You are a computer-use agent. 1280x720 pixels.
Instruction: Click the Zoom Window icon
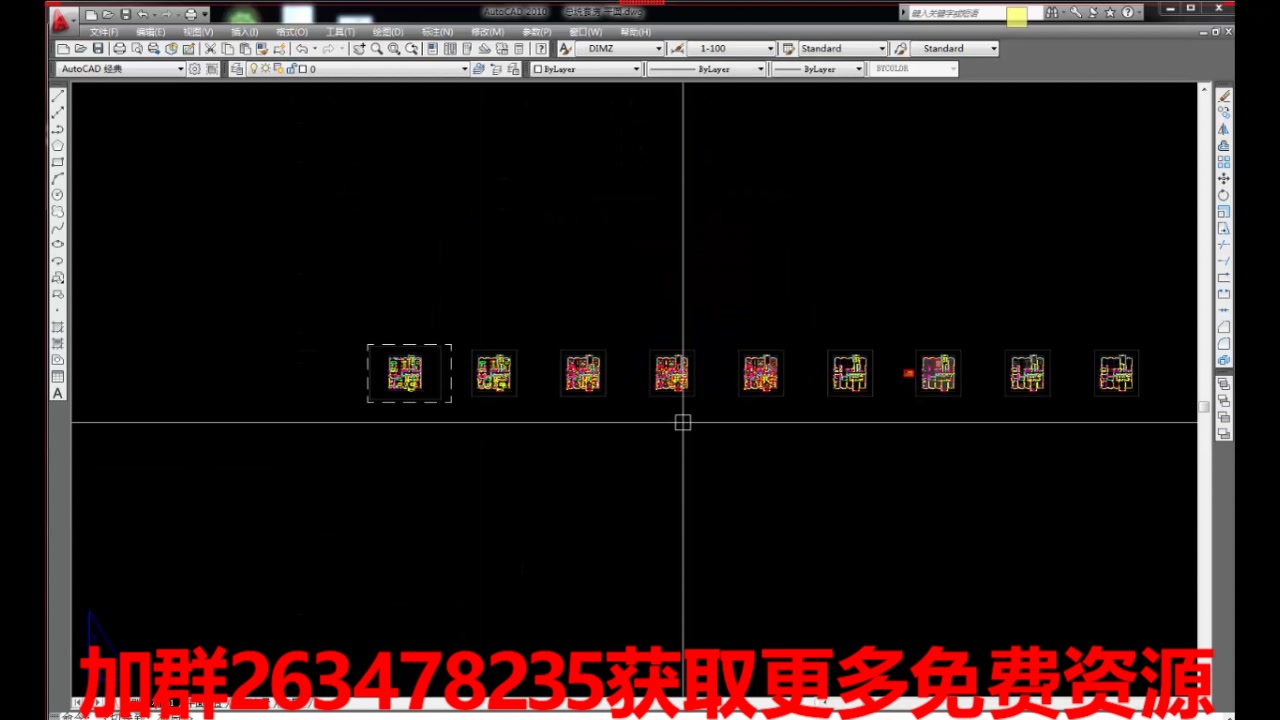[394, 48]
